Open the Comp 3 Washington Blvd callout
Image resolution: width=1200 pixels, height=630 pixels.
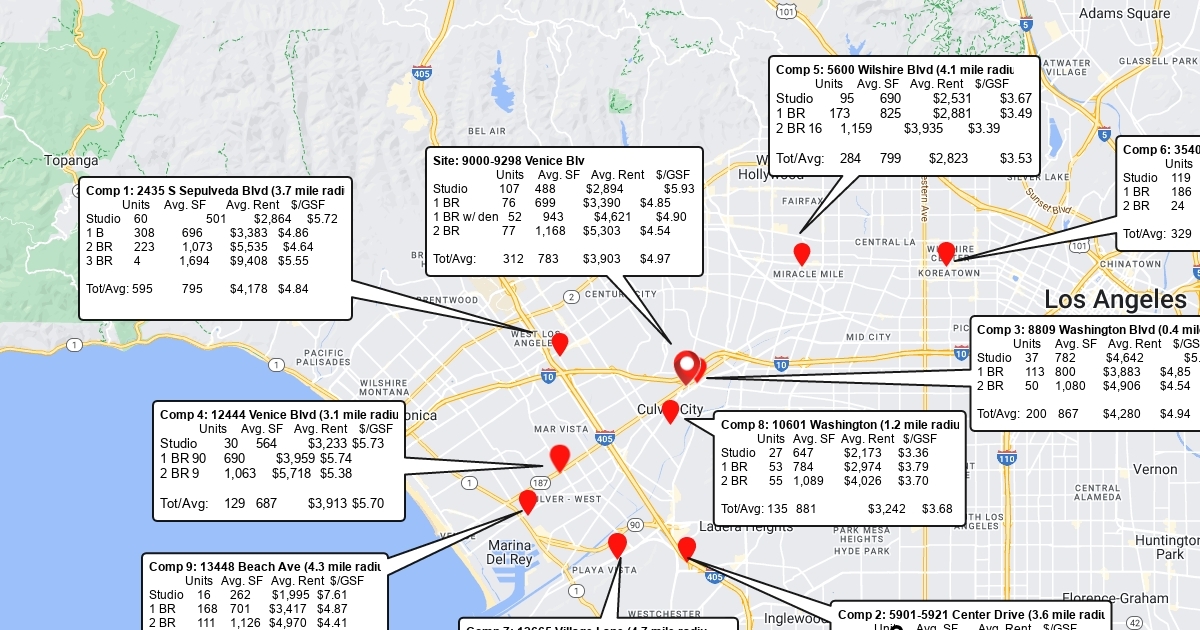[x=1085, y=372]
